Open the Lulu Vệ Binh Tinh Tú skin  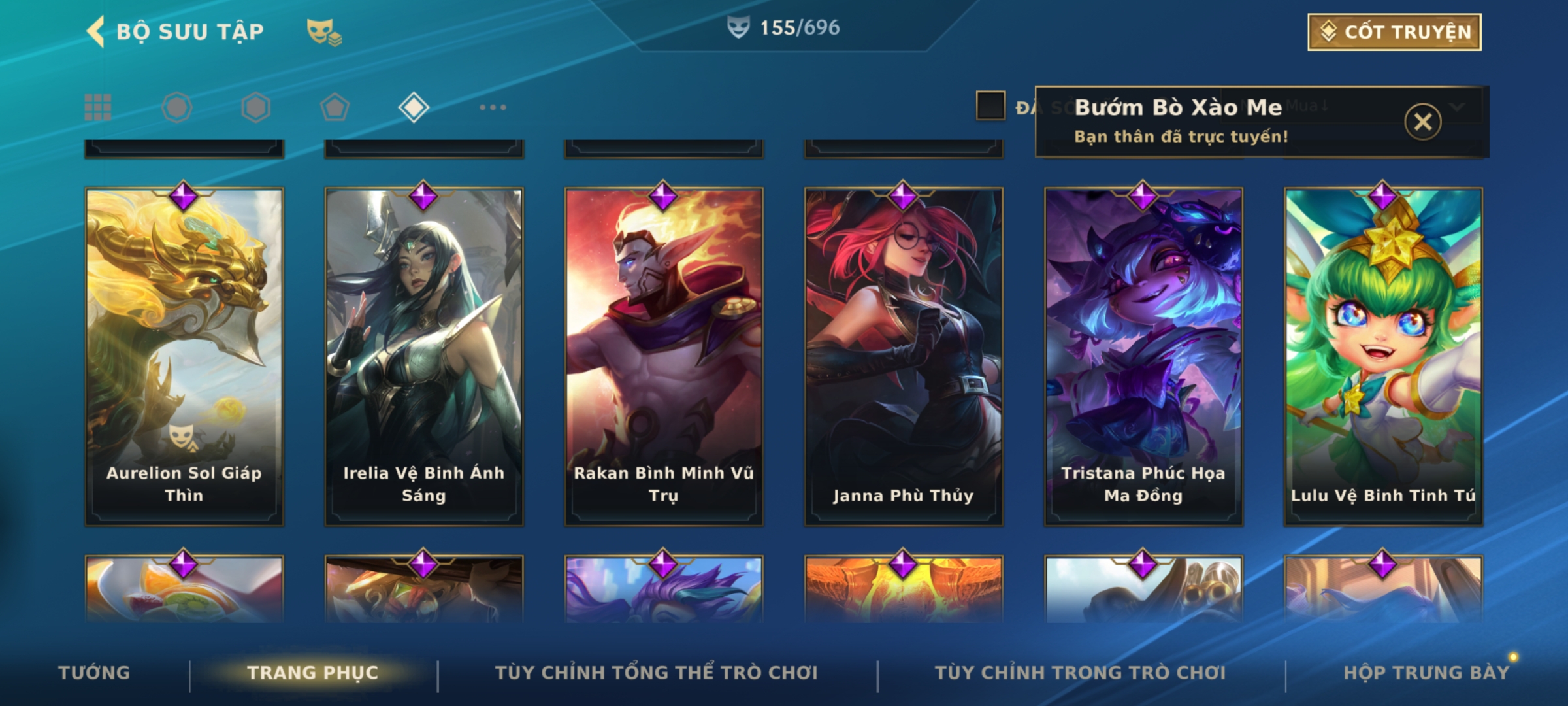[1383, 357]
